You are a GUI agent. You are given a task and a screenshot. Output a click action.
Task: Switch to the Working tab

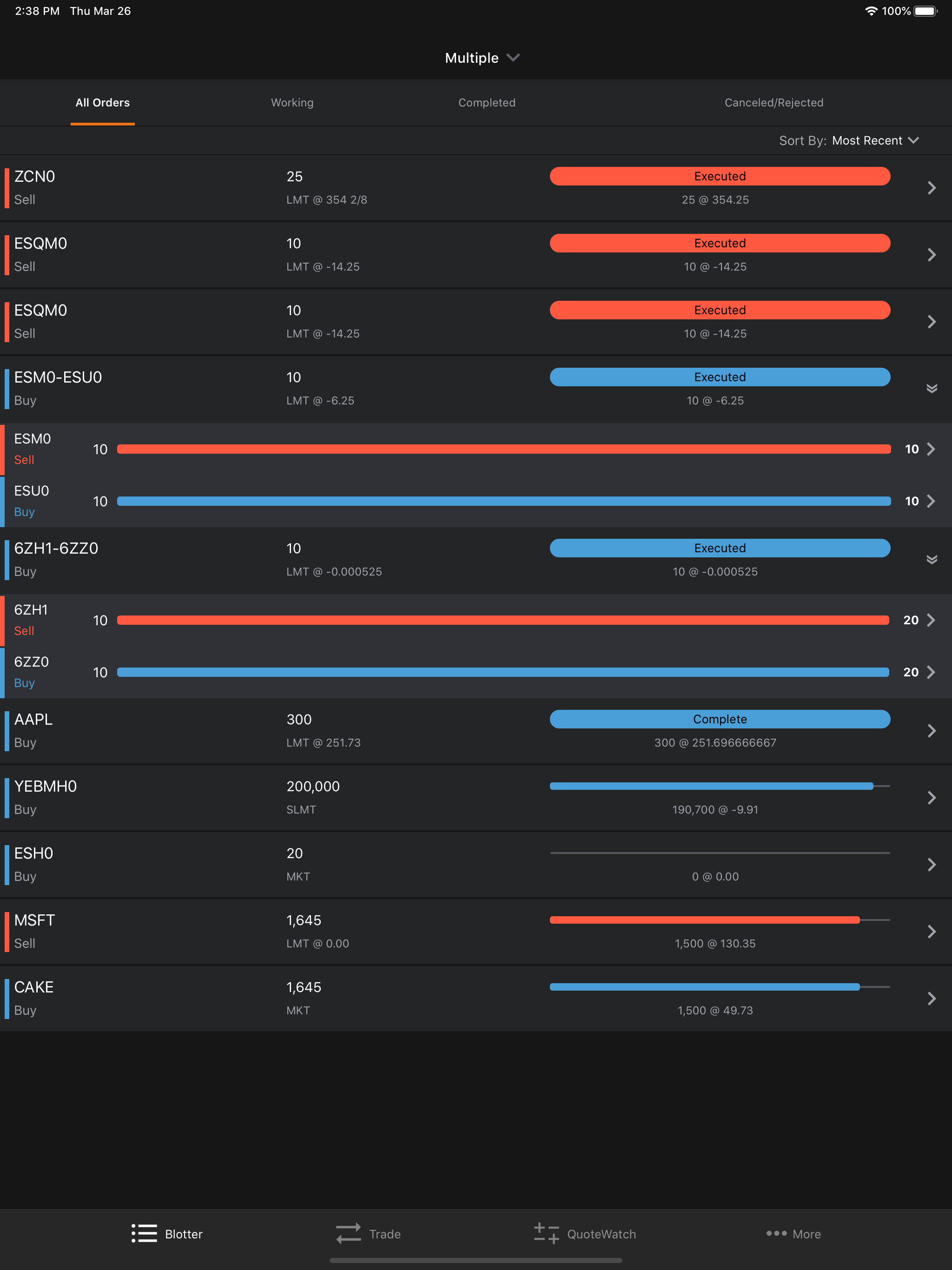pos(292,103)
